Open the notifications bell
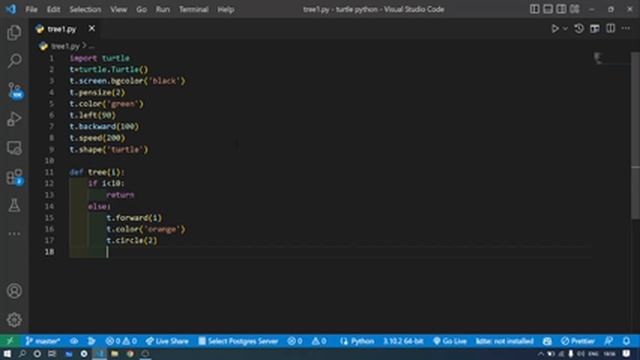The height and width of the screenshot is (360, 640). coord(626,341)
